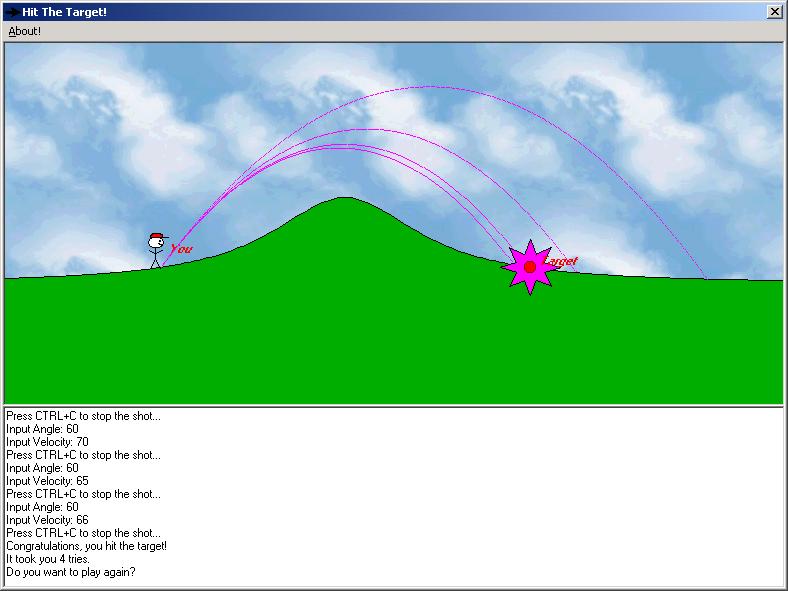The image size is (788, 591).
Task: Click the stick figure player's head
Action: [x=155, y=243]
